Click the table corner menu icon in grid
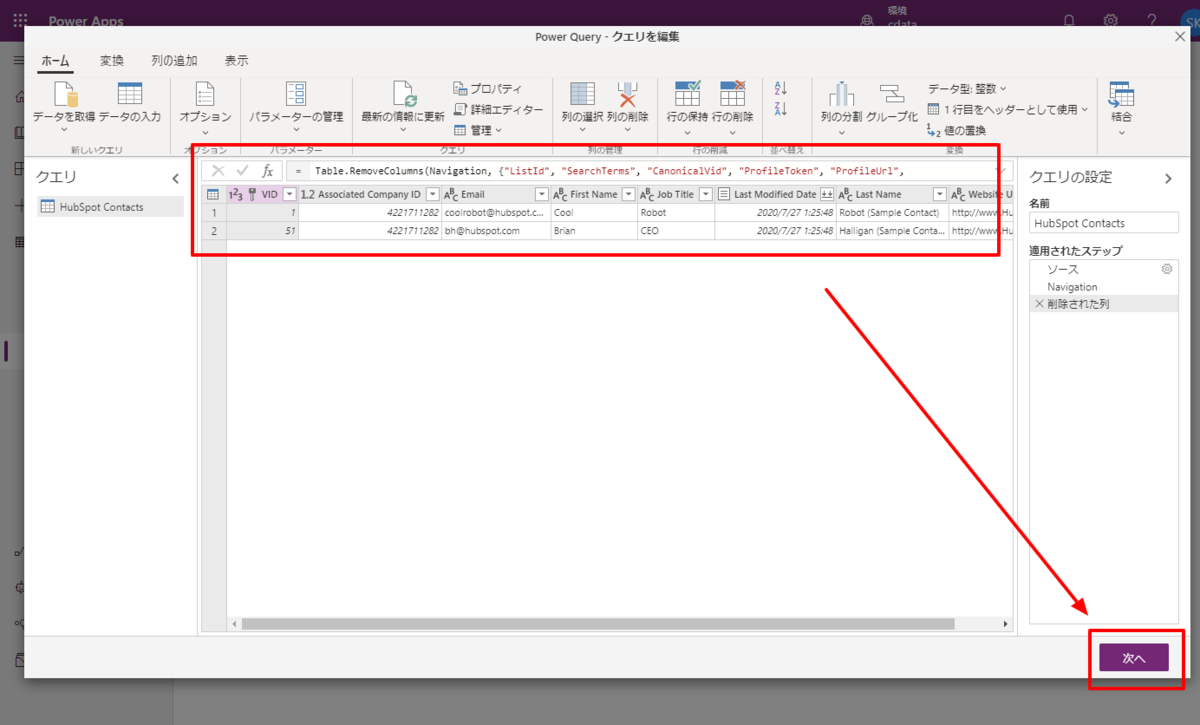The height and width of the screenshot is (725, 1200). pos(213,194)
